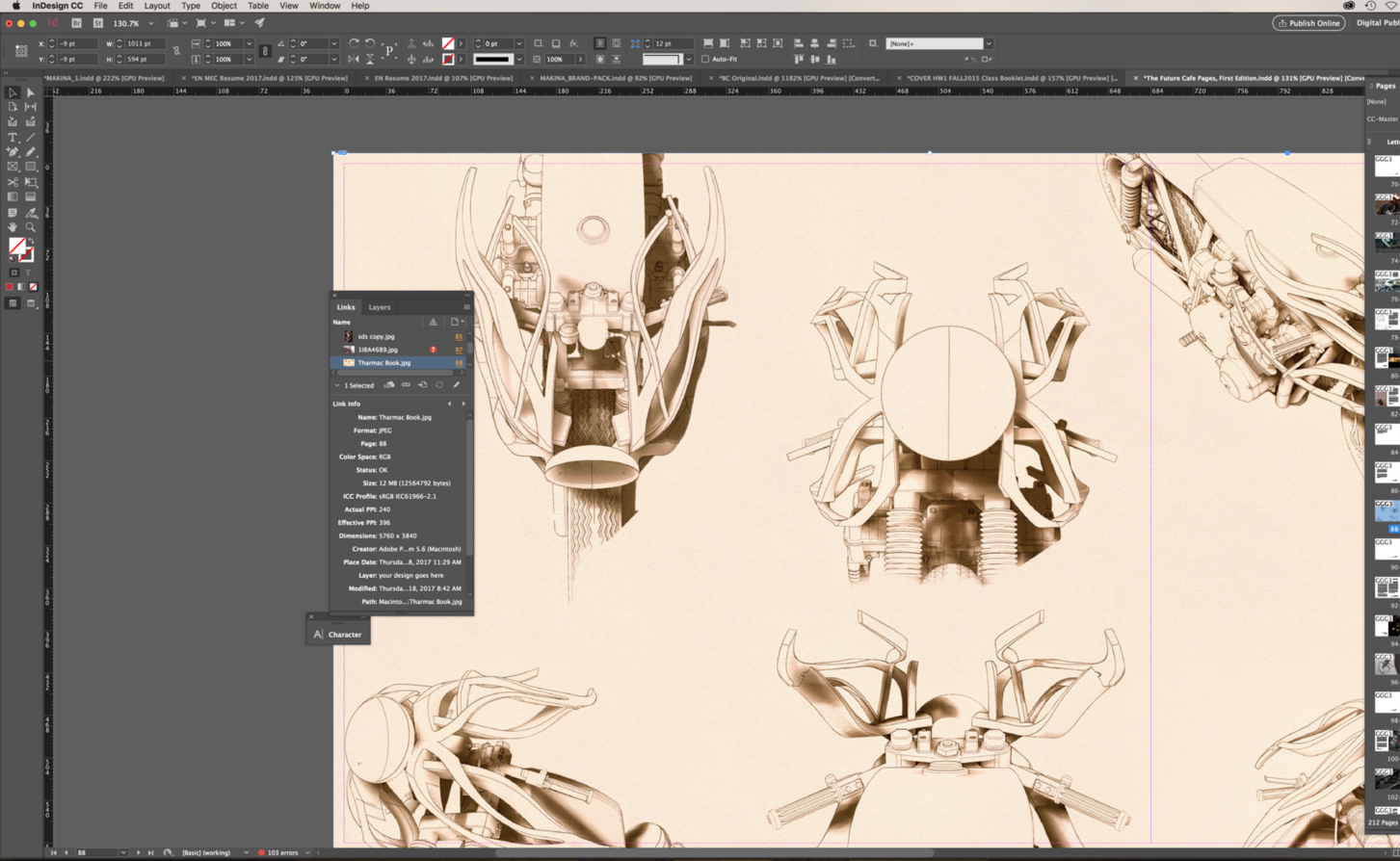The height and width of the screenshot is (861, 1400).
Task: Select the Note tool
Action: point(13,213)
